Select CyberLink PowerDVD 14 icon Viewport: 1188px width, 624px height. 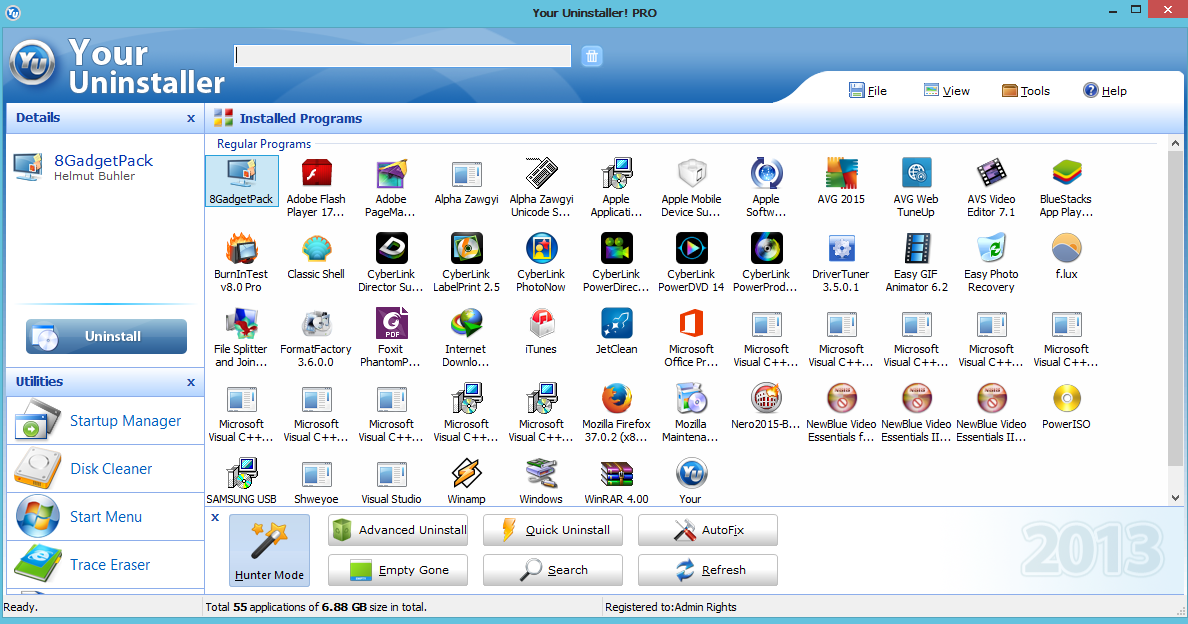pyautogui.click(x=691, y=249)
